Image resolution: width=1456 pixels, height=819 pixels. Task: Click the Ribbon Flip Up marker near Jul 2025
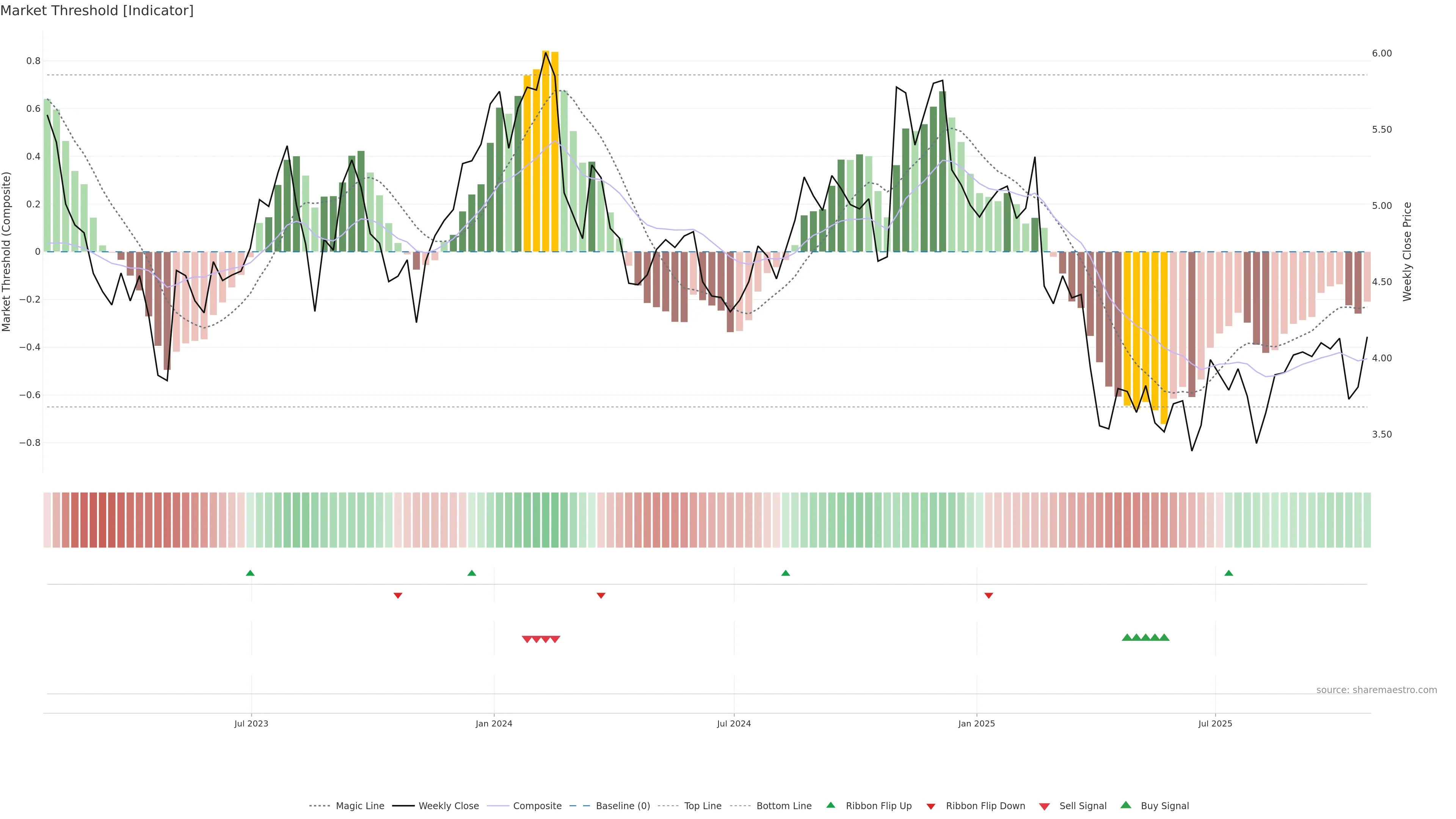[1229, 573]
